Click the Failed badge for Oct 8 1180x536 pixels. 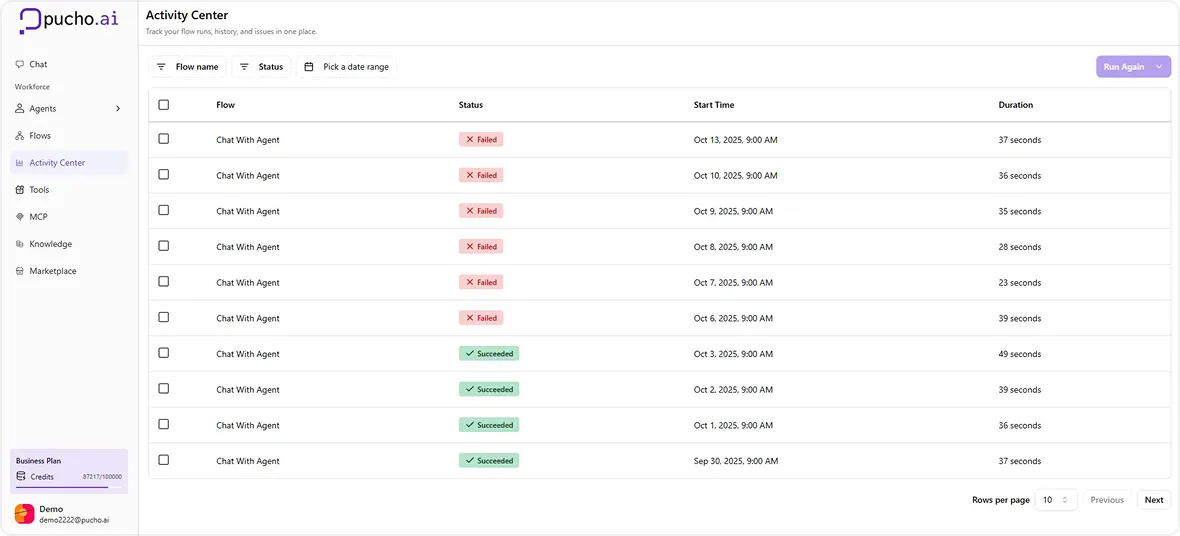[481, 246]
